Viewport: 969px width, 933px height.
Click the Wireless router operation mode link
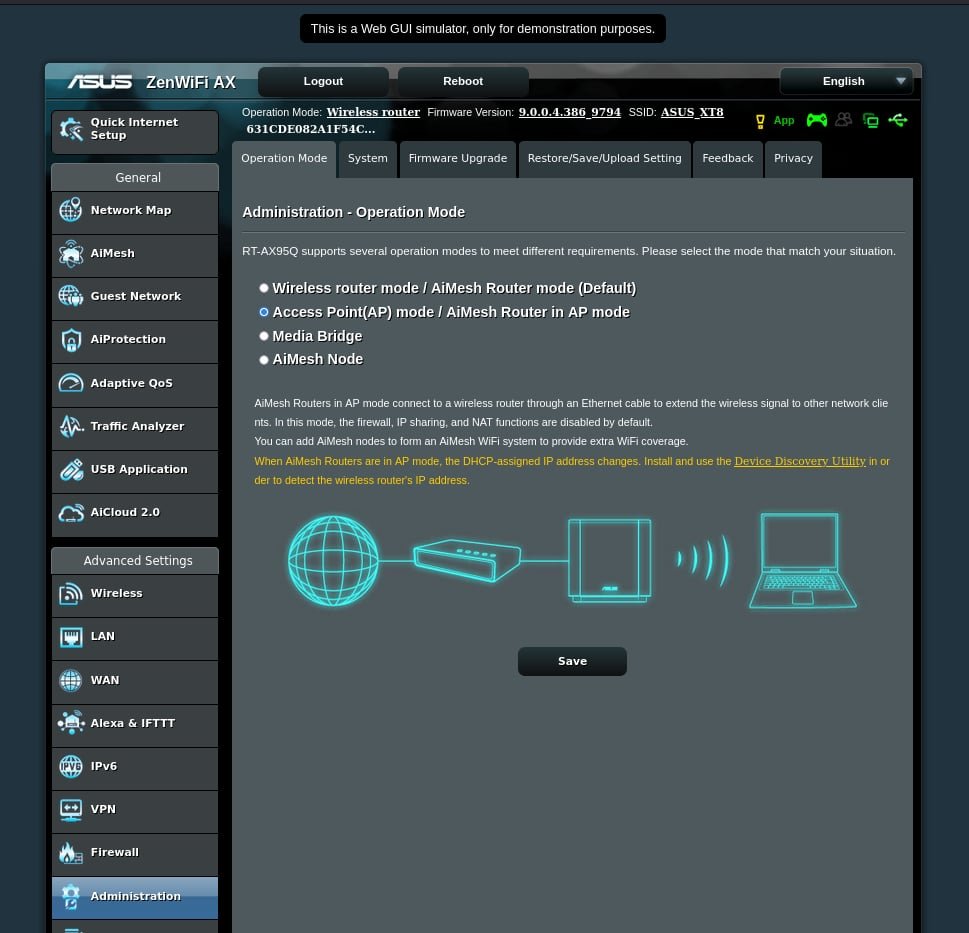pyautogui.click(x=373, y=112)
